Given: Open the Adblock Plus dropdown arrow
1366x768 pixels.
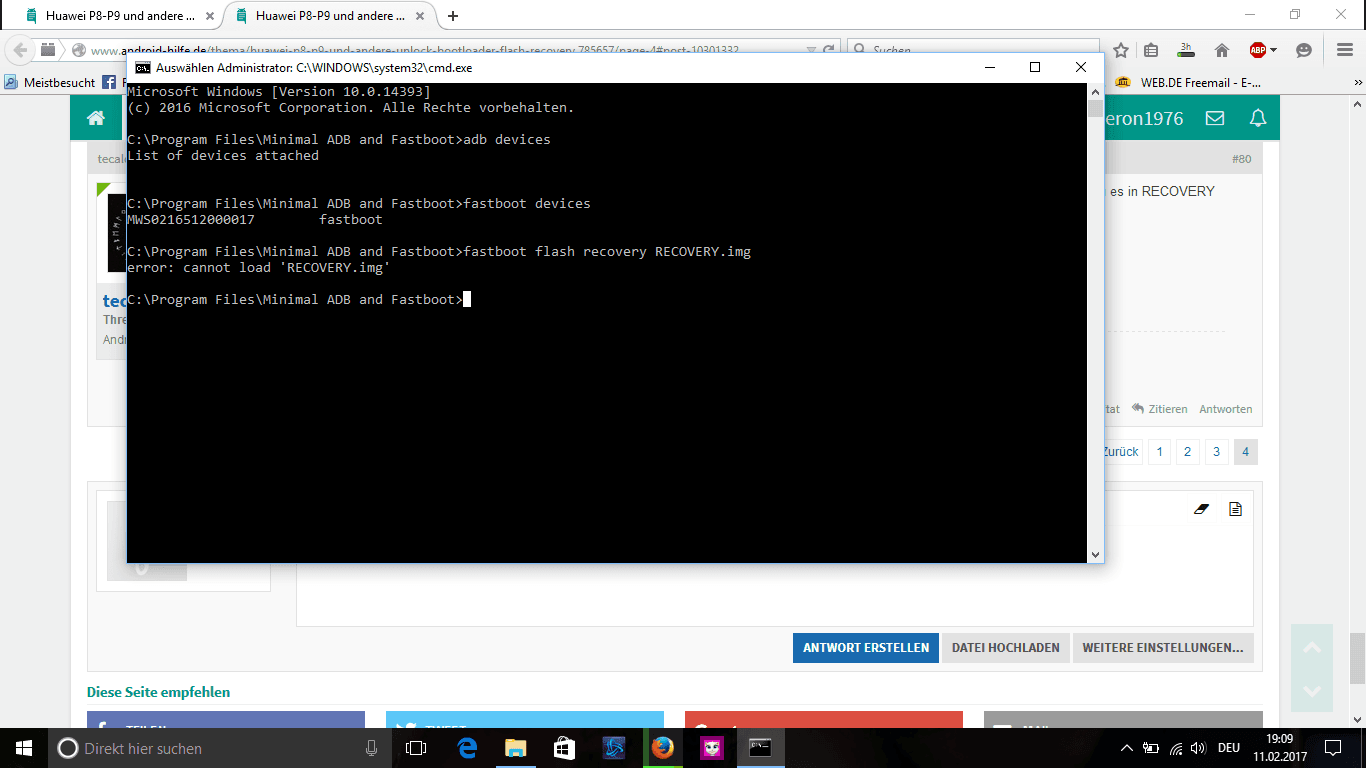Looking at the screenshot, I should pos(1274,50).
